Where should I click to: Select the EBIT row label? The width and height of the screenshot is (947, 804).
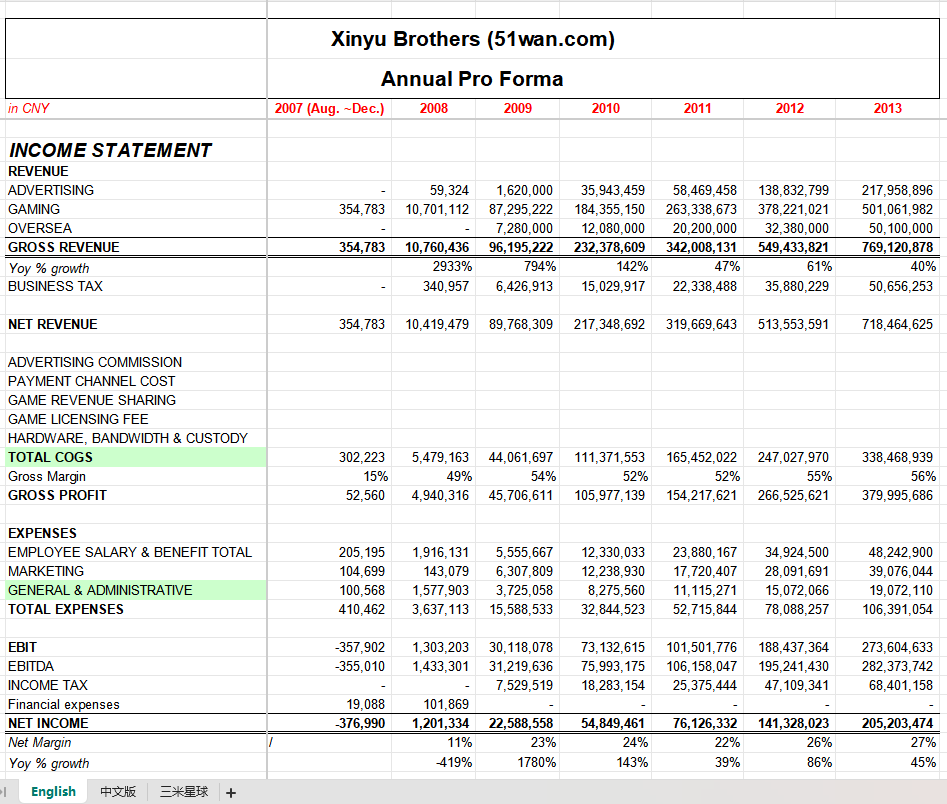pos(22,648)
